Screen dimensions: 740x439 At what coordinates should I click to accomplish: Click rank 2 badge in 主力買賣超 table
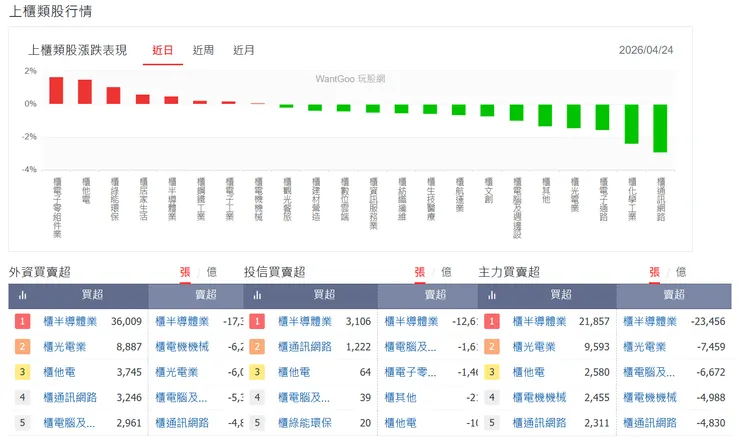tap(492, 347)
